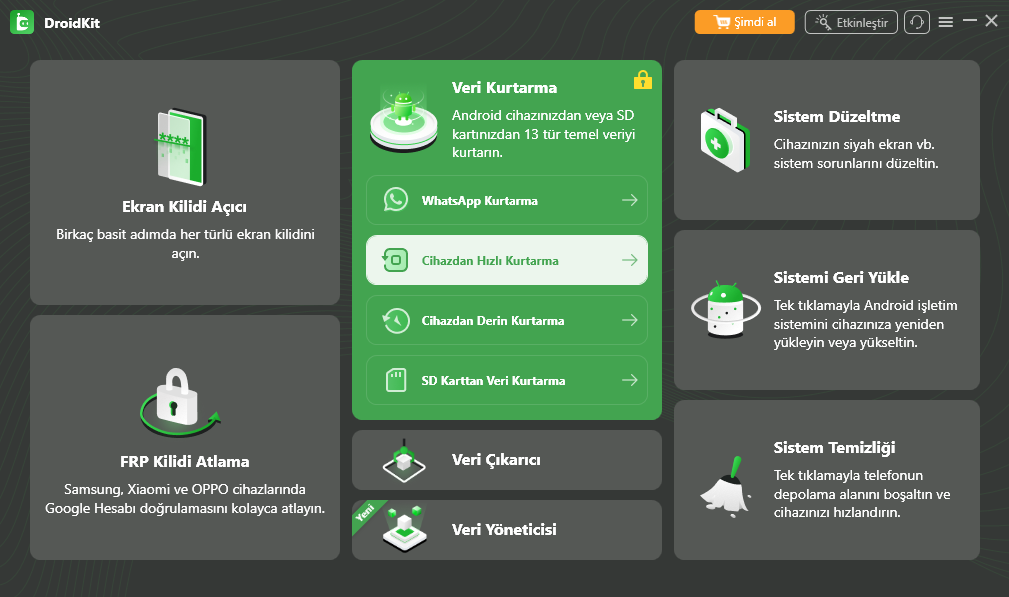Image resolution: width=1009 pixels, height=597 pixels.
Task: Open the Veri Çıkarıcı panel
Action: pyautogui.click(x=506, y=460)
